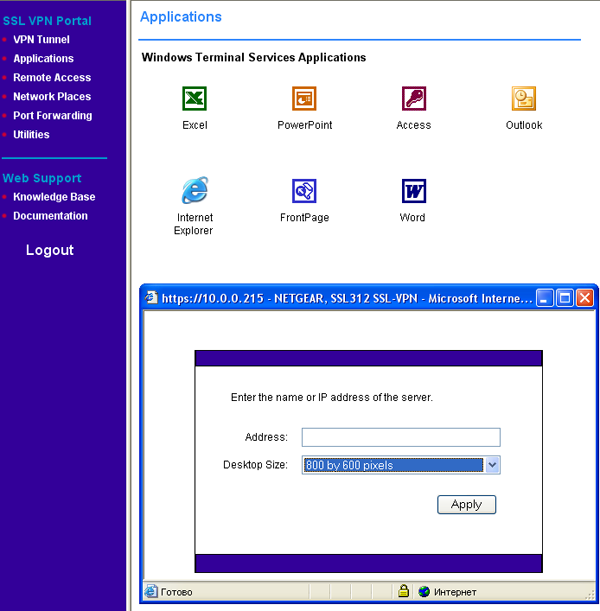Select Applications in the sidebar menu
The height and width of the screenshot is (611, 600).
pos(43,58)
